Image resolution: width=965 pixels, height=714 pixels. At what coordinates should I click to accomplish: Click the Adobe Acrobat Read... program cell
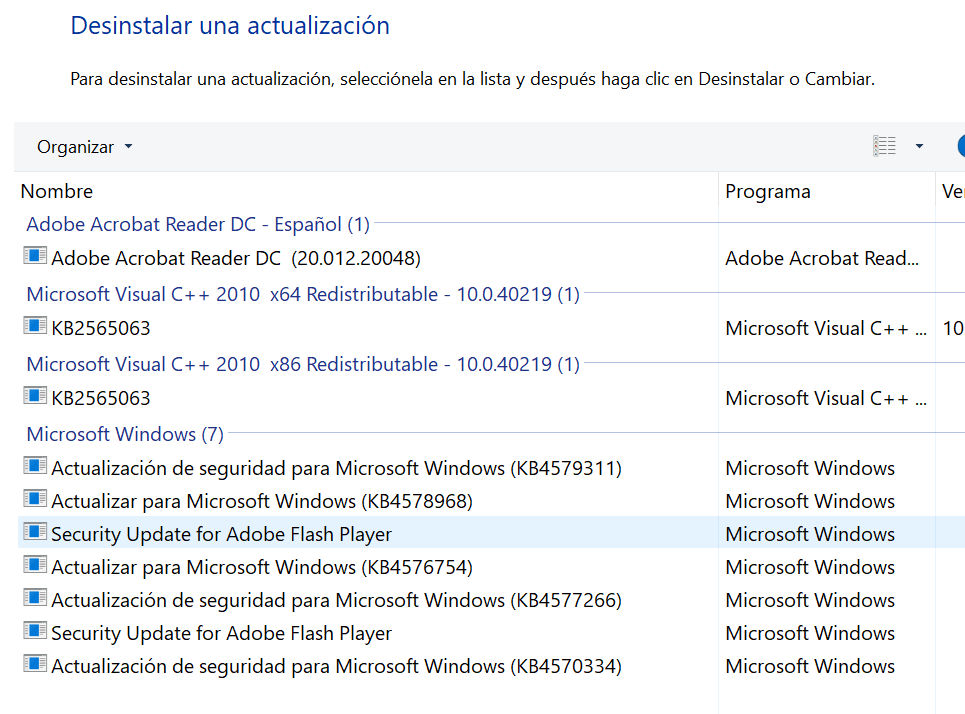coord(822,259)
